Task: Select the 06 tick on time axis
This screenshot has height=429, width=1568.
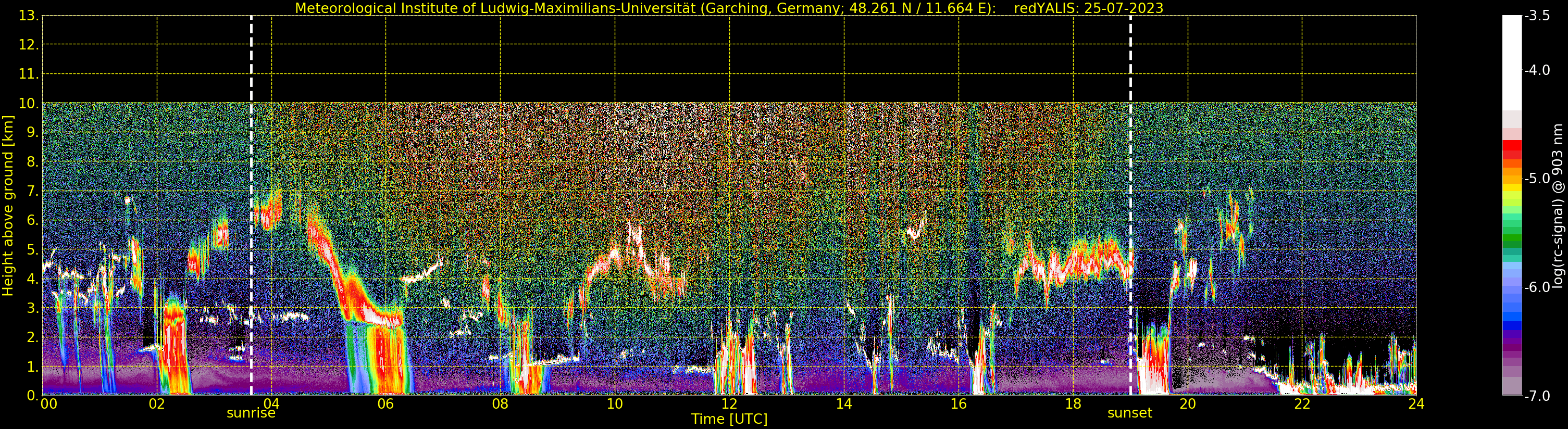Action: (x=386, y=403)
